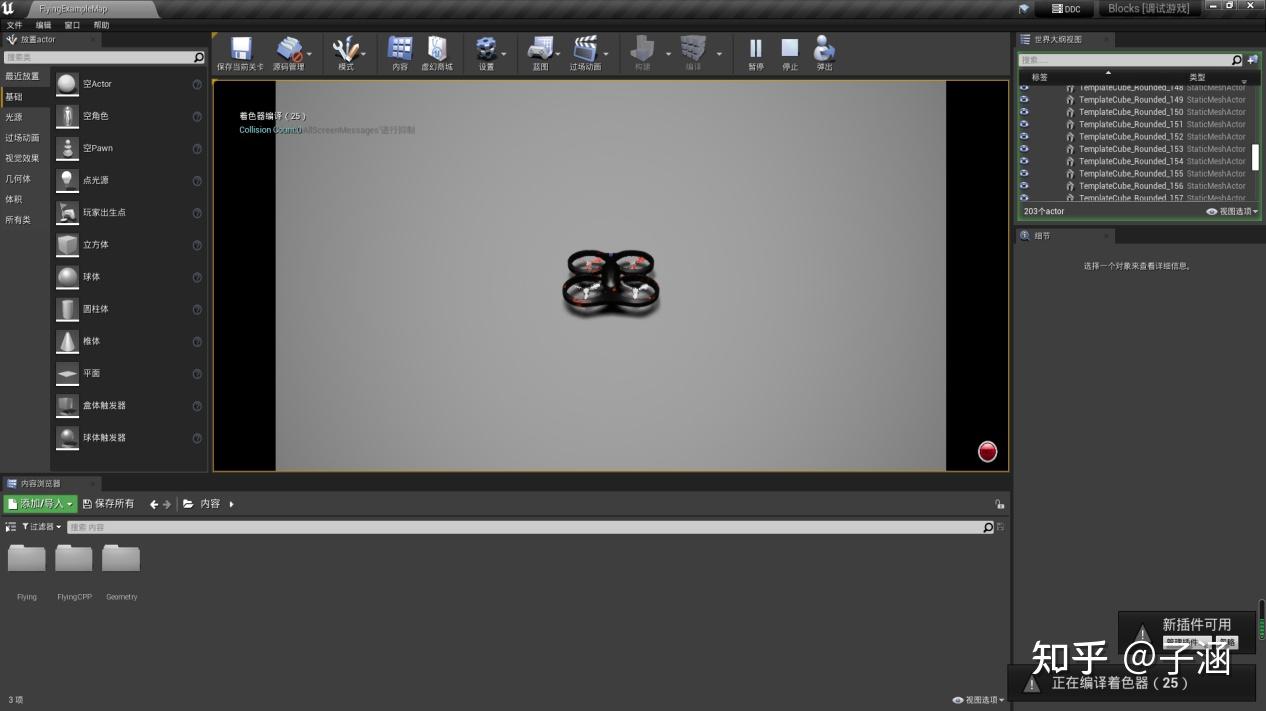Screen dimensions: 1266x711
Task: Click the Eject (弹出) toolbar icon
Action: click(x=824, y=49)
